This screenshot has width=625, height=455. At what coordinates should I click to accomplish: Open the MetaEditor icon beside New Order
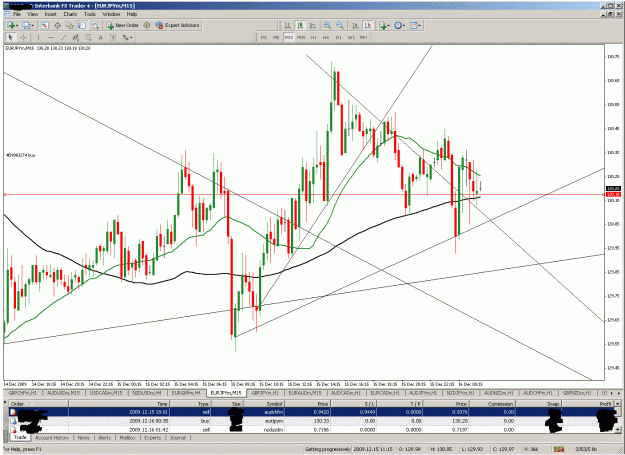pyautogui.click(x=147, y=25)
